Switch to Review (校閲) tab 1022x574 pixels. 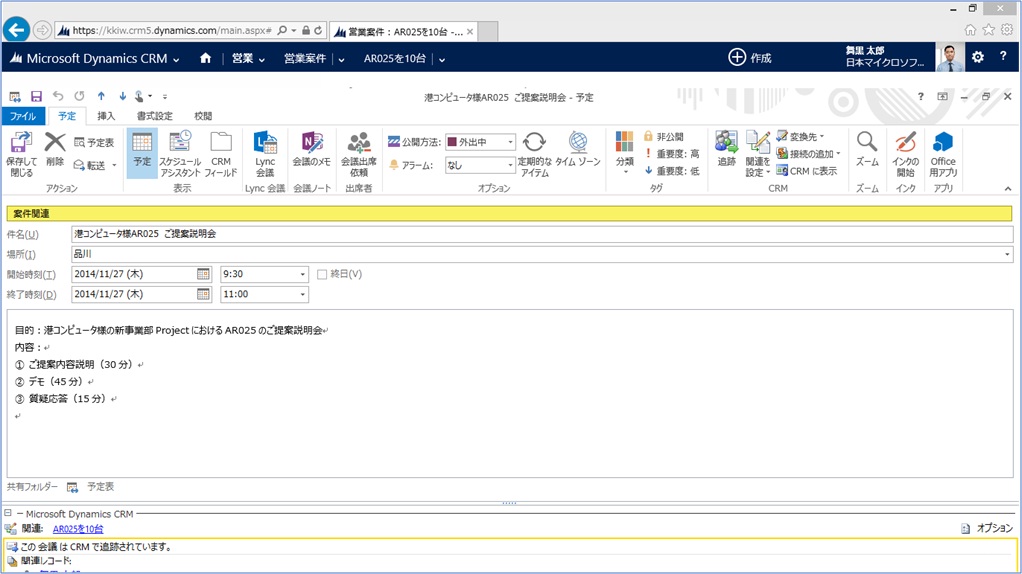click(x=203, y=116)
